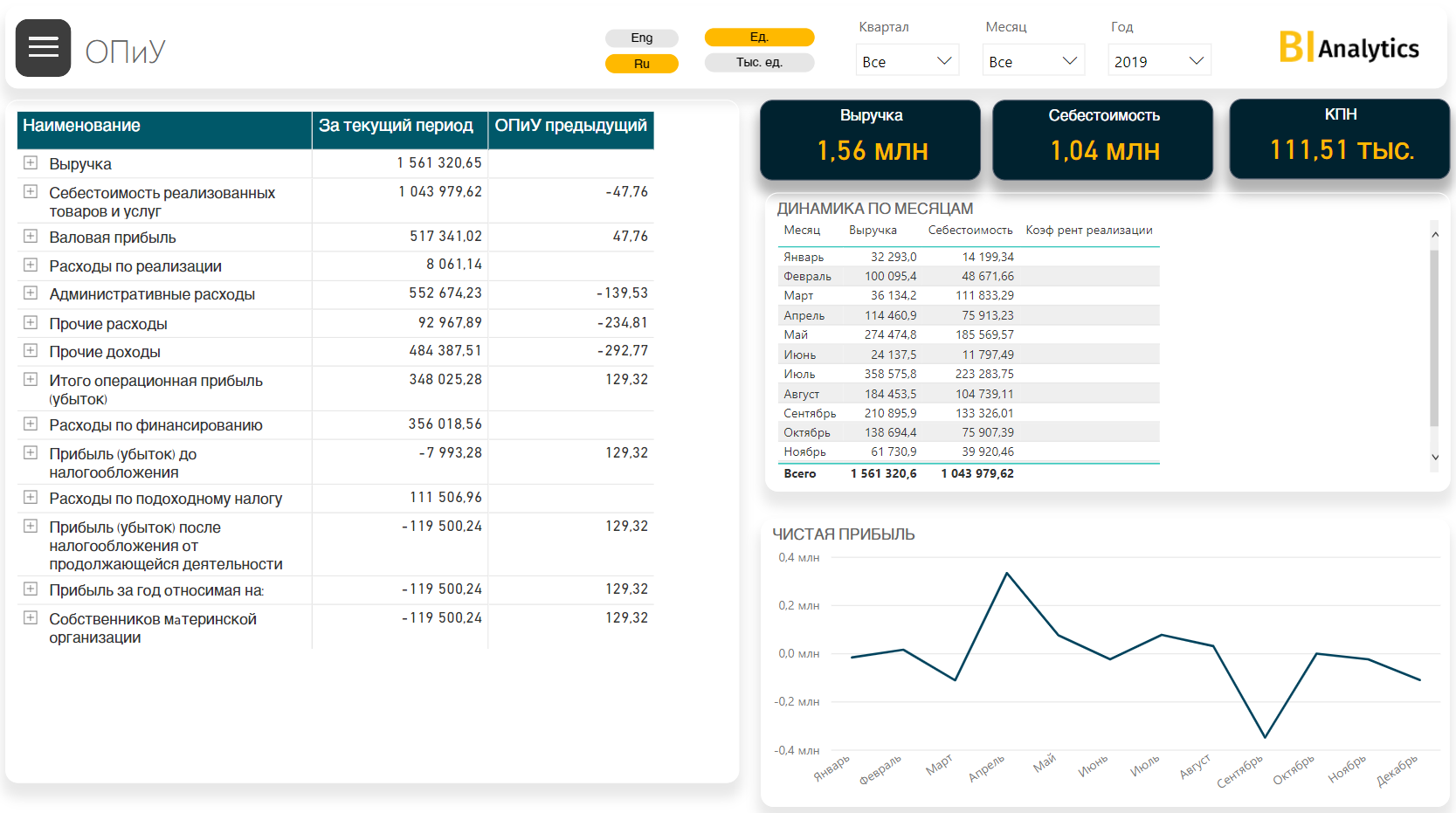Click plus icon for Расходы по финансированию
This screenshot has width=1456, height=813.
31,424
